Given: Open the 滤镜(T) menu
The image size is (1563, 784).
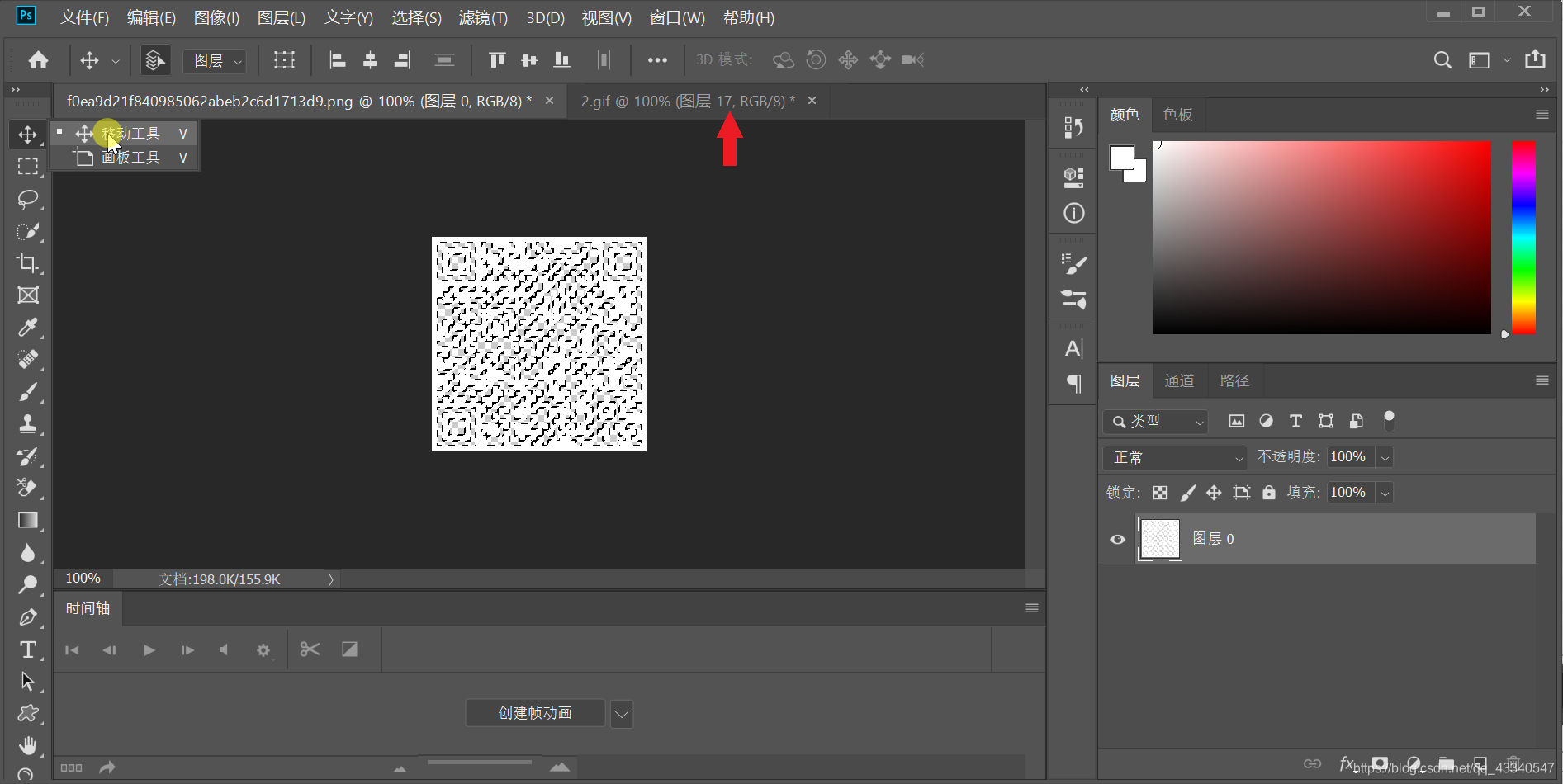Looking at the screenshot, I should [483, 17].
